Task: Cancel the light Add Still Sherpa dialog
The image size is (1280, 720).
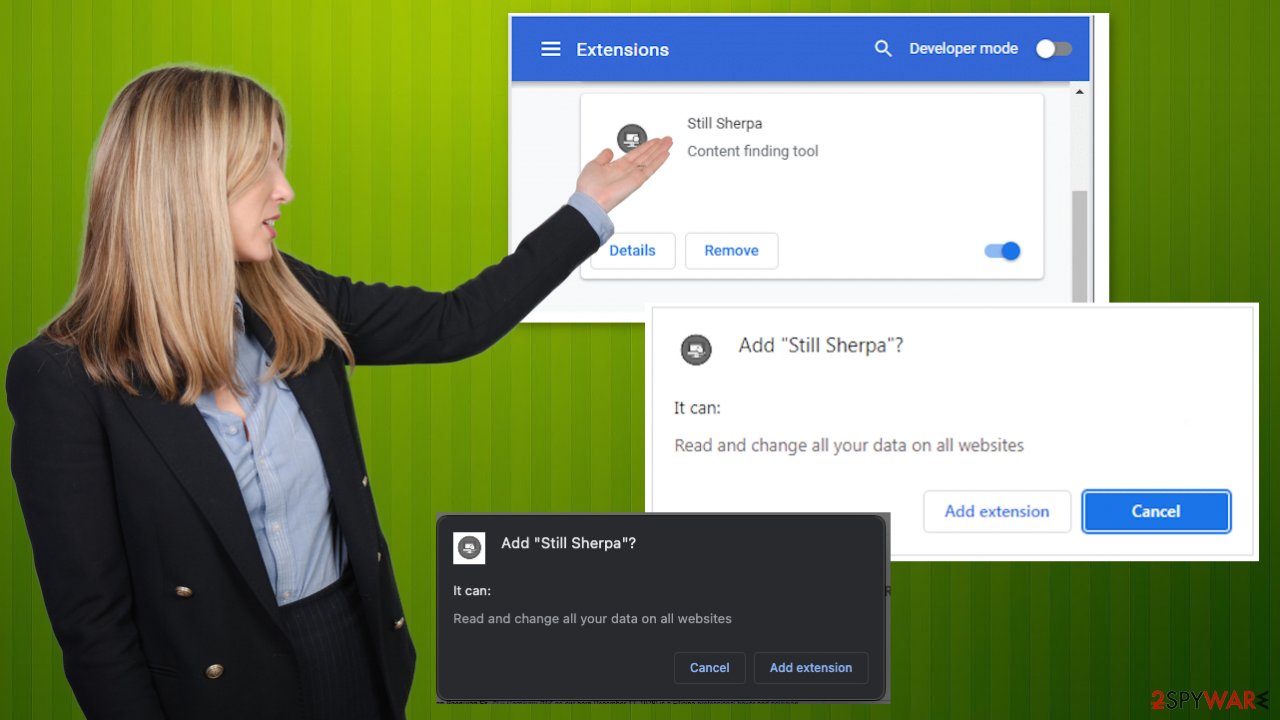Action: click(1156, 511)
